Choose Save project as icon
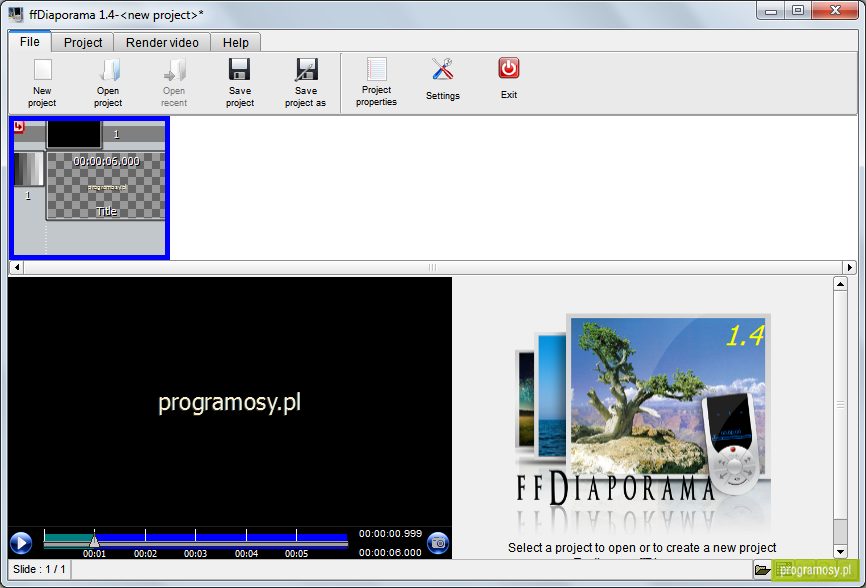The height and width of the screenshot is (588, 866). point(305,82)
